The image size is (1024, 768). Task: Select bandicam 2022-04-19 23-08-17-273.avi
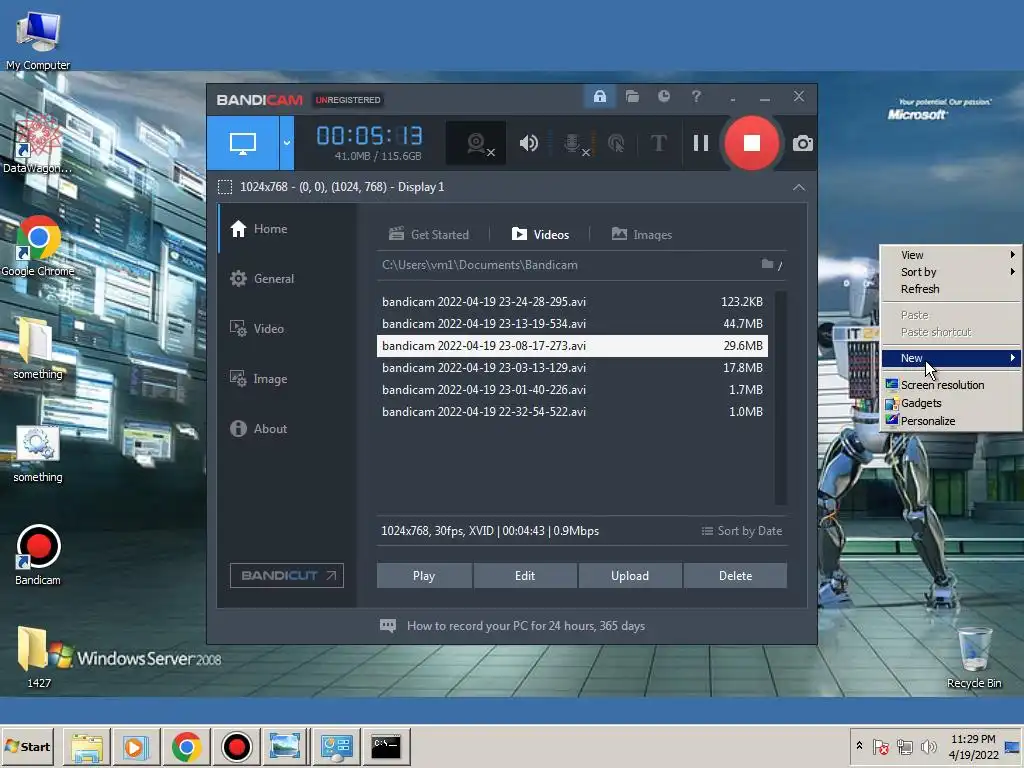pyautogui.click(x=572, y=345)
